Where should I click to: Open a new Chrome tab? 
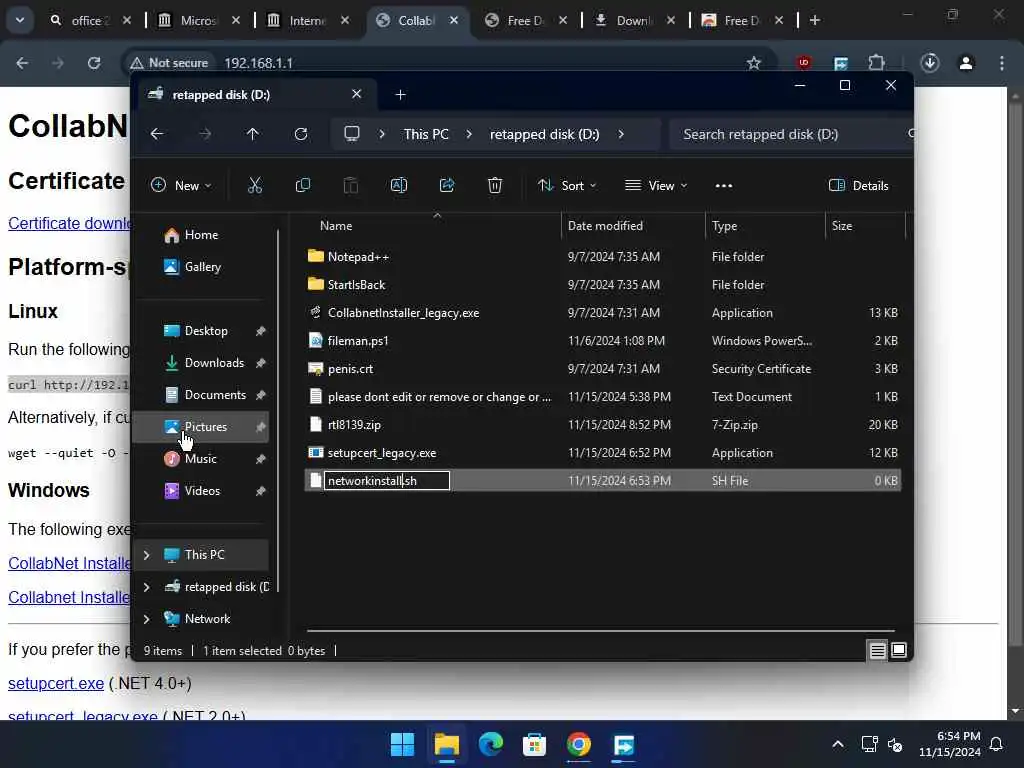click(x=814, y=20)
